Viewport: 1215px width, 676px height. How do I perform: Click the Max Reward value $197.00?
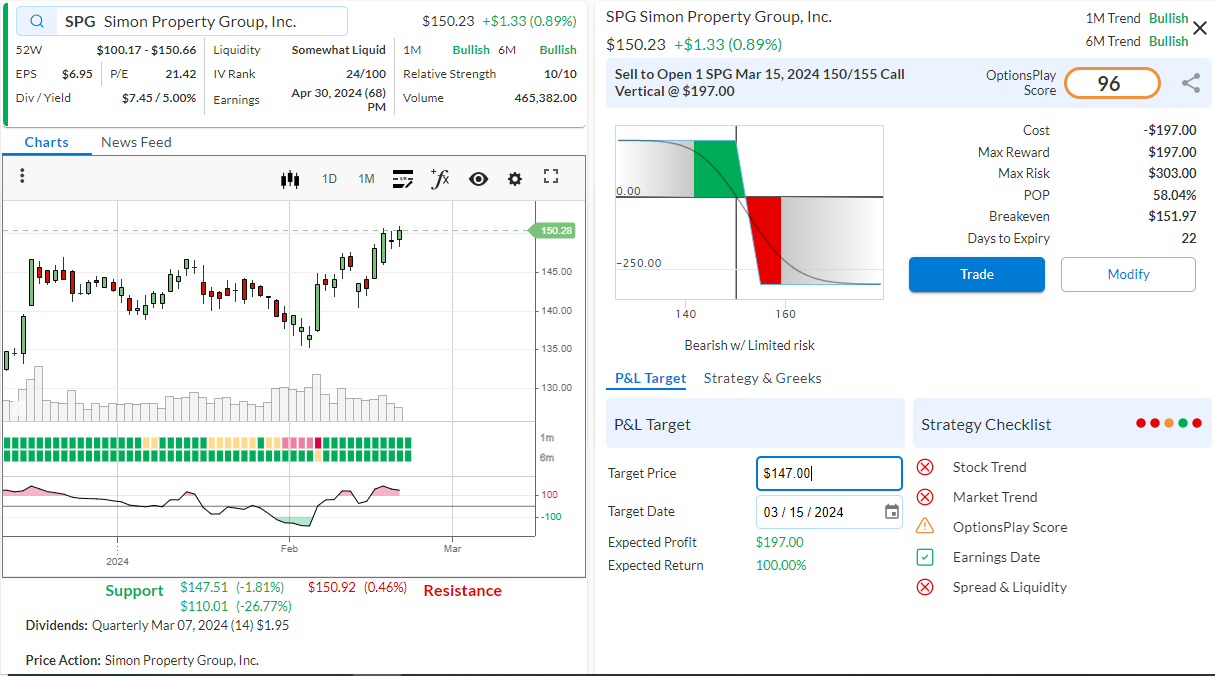click(x=1172, y=152)
